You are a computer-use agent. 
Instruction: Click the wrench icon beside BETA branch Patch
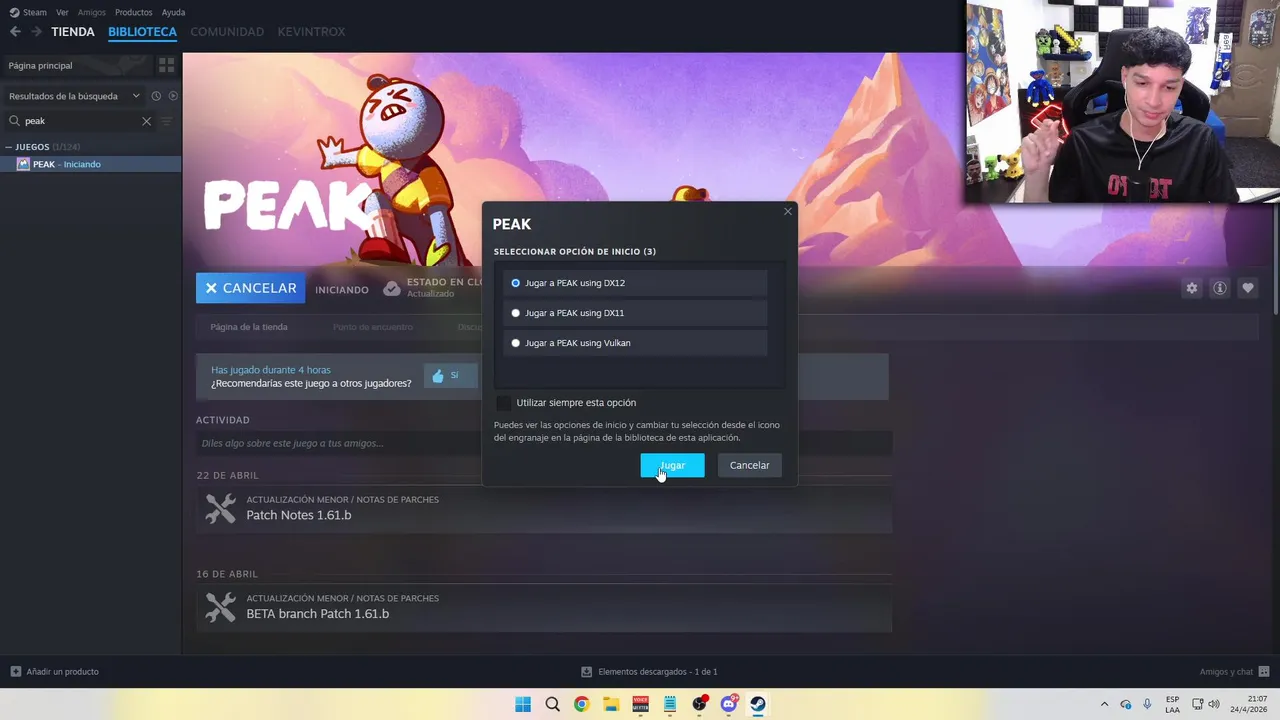[x=220, y=607]
